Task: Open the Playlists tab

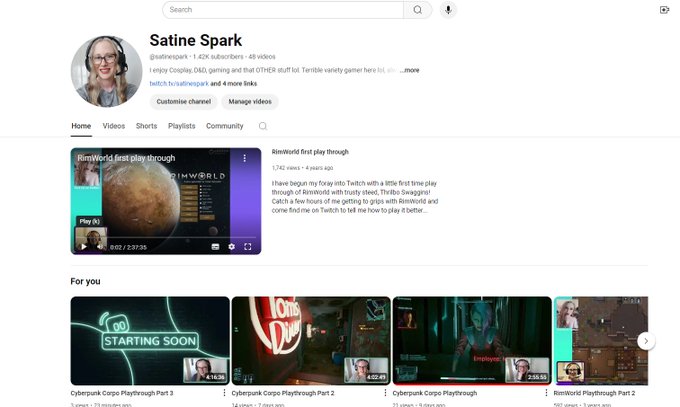Action: coord(182,126)
